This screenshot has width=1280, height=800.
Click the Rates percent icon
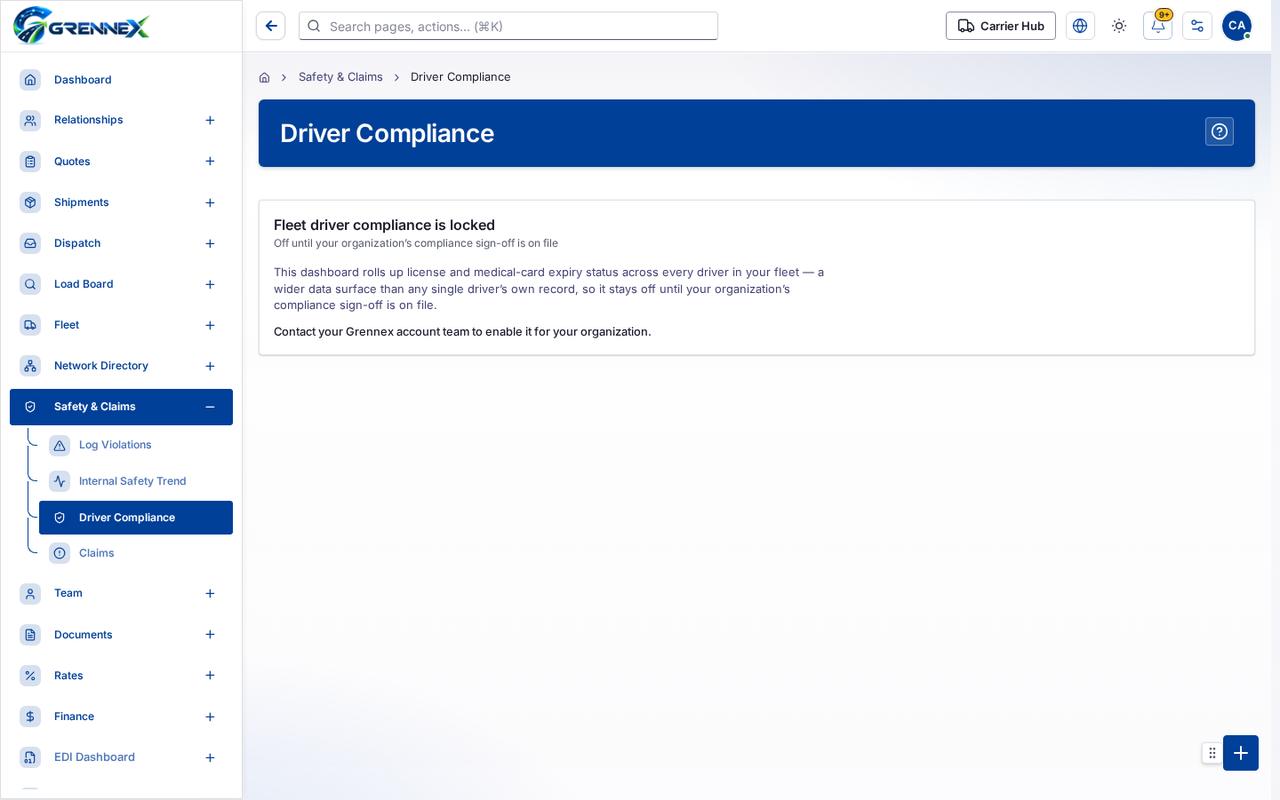pos(31,676)
